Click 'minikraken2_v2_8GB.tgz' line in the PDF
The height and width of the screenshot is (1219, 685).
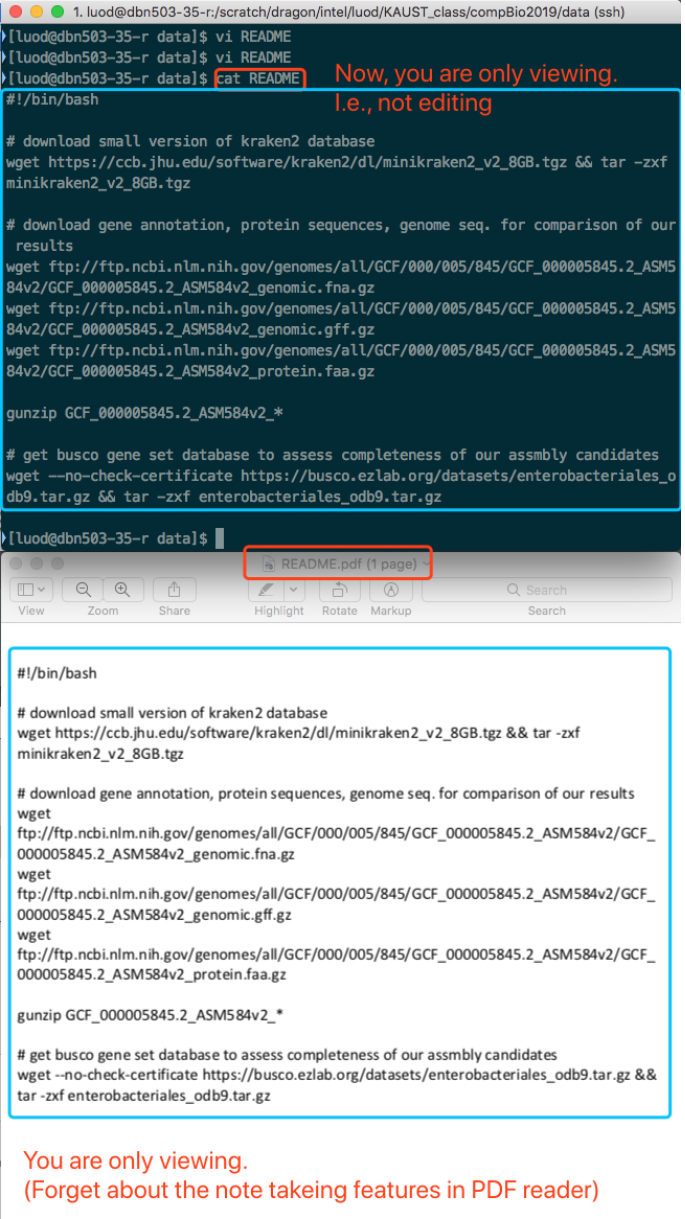click(101, 753)
